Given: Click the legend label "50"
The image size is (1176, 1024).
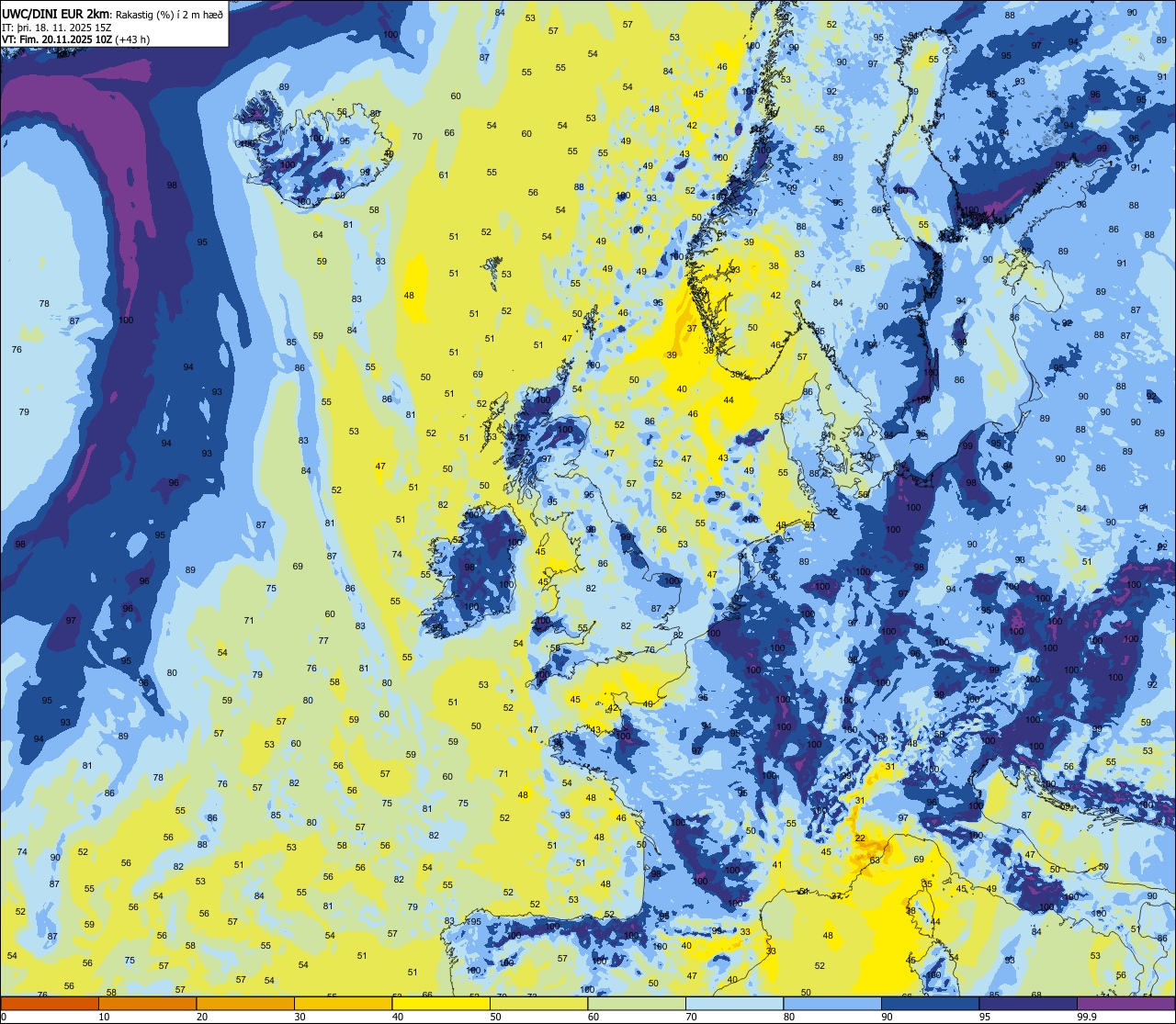Looking at the screenshot, I should [495, 1017].
